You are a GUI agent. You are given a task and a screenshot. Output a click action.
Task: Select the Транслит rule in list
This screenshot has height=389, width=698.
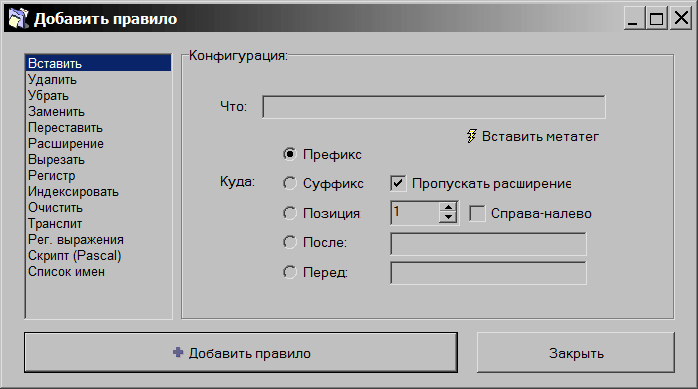pyautogui.click(x=98, y=224)
